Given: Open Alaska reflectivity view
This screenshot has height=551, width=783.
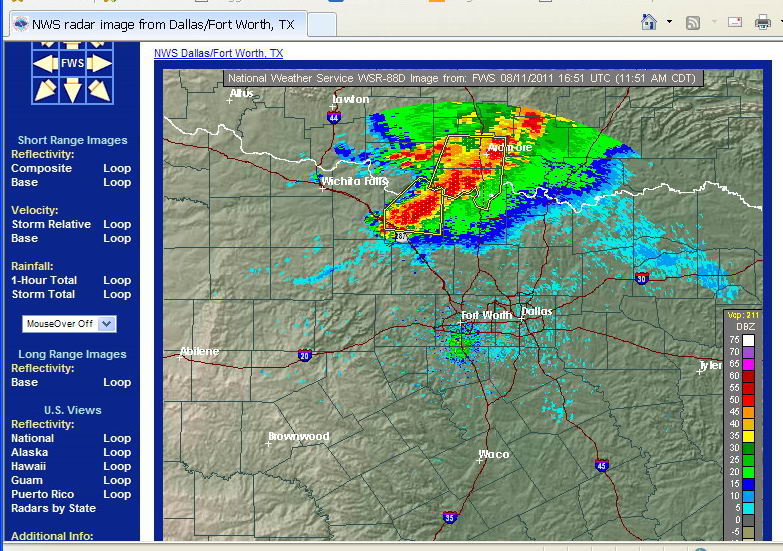Looking at the screenshot, I should click(29, 452).
